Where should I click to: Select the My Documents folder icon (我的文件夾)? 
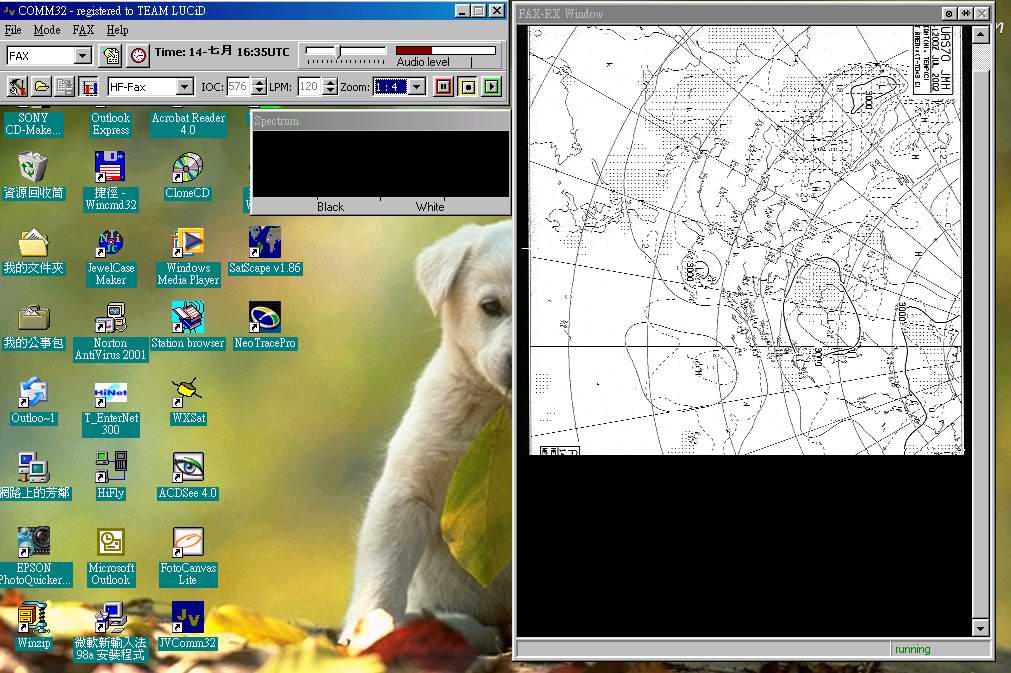click(x=34, y=250)
